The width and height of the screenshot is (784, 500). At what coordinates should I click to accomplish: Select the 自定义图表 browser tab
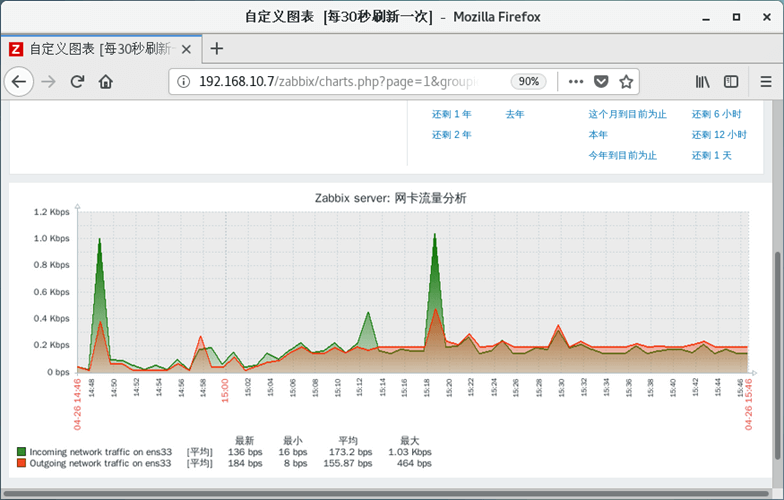[101, 49]
